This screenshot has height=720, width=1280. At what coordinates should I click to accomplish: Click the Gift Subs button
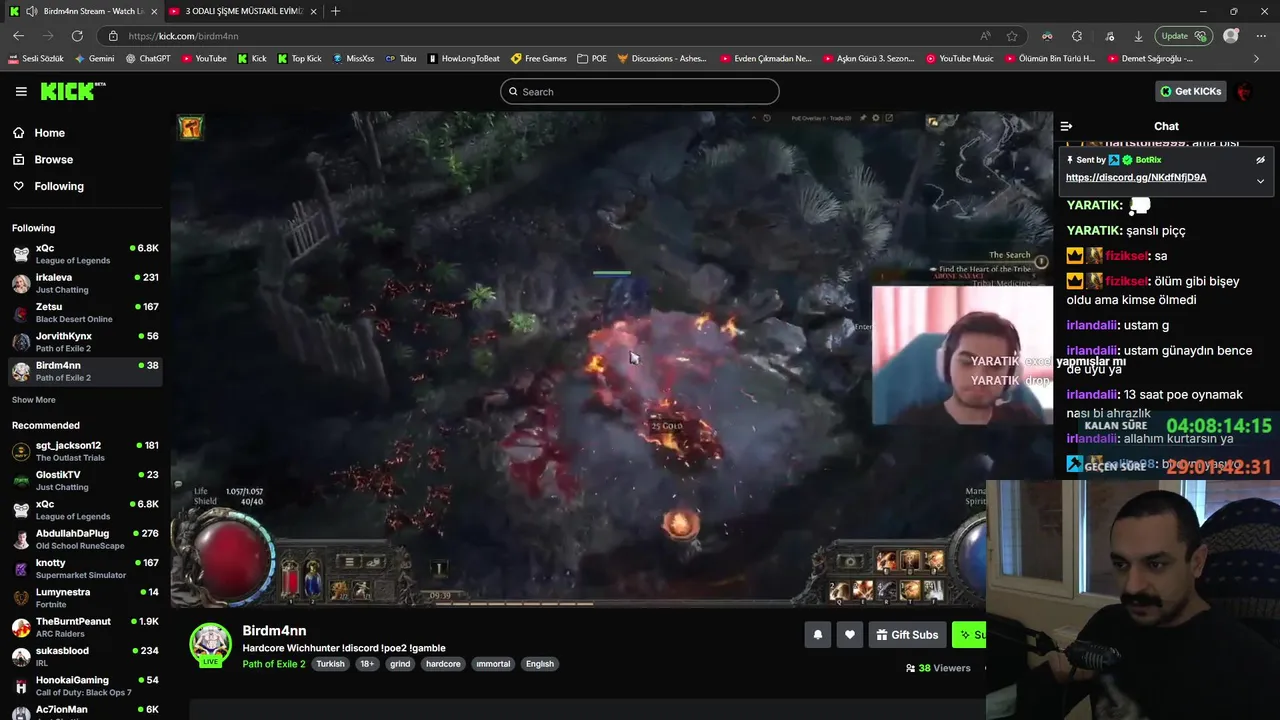tap(907, 635)
